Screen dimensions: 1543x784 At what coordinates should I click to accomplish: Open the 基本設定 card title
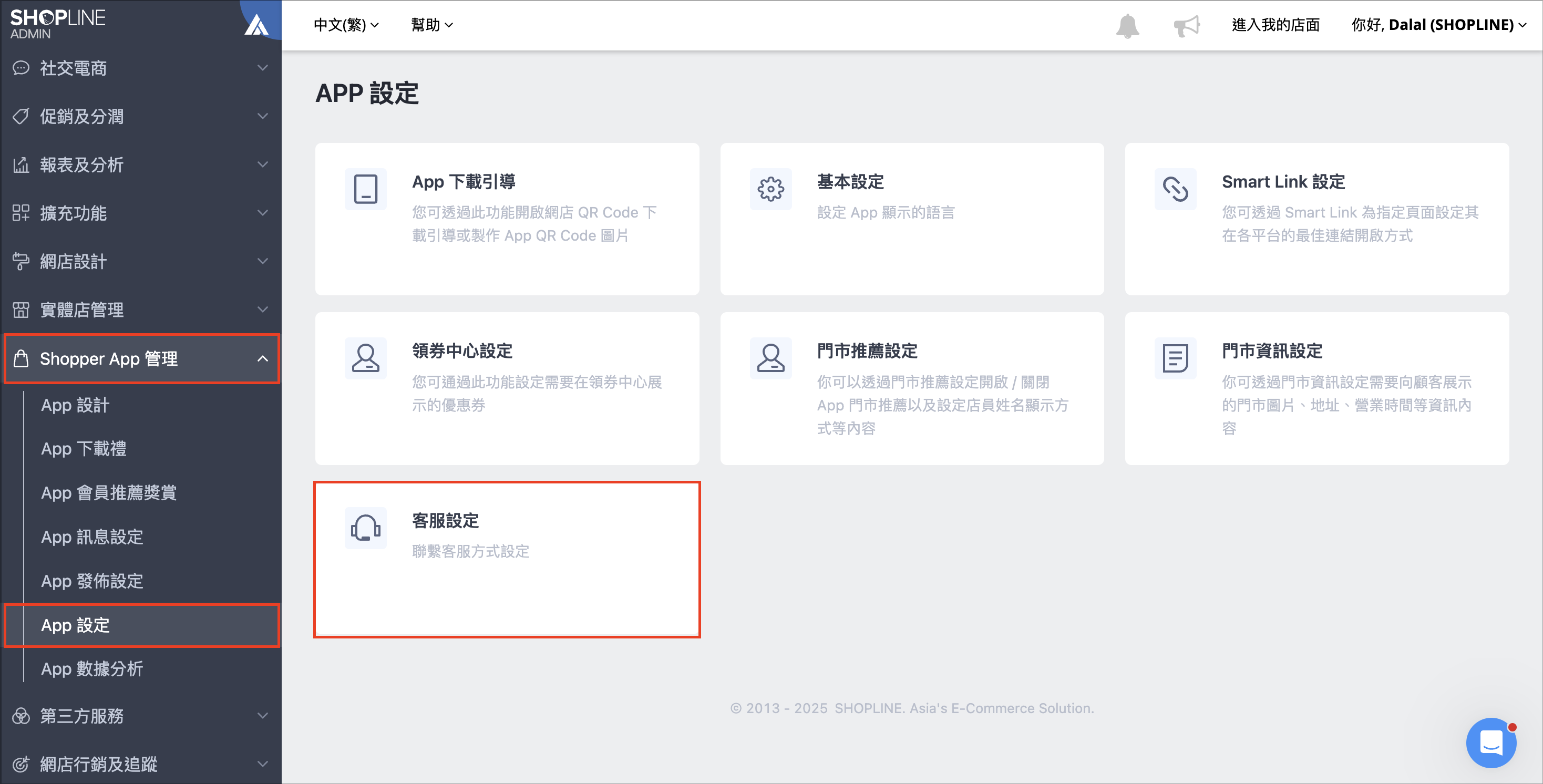tap(850, 182)
